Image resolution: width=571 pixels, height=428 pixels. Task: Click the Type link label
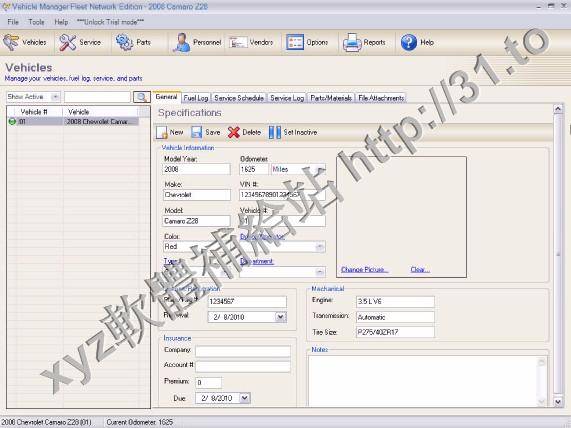[x=171, y=261]
